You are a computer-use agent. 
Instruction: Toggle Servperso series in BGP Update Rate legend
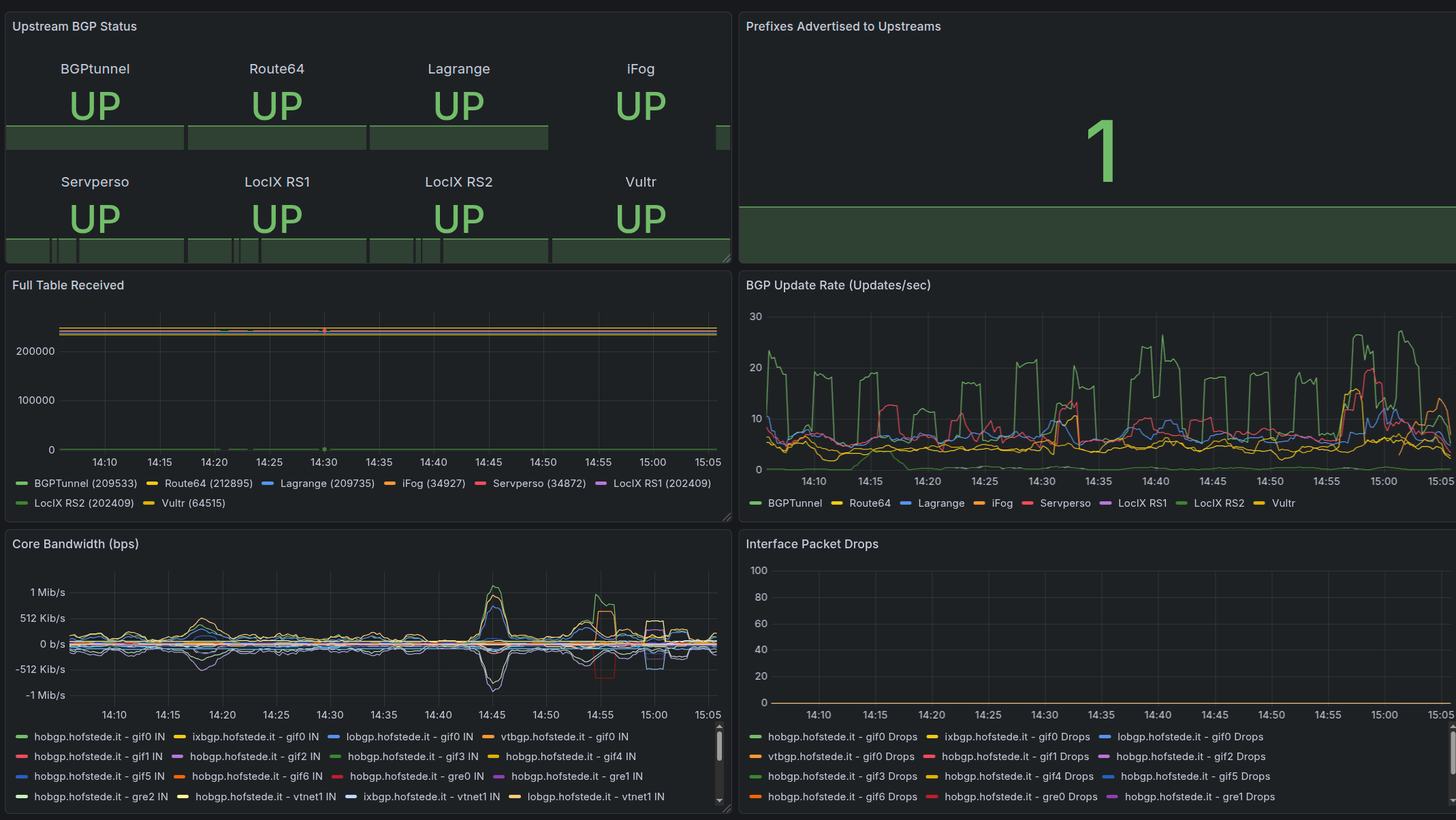(x=1064, y=503)
